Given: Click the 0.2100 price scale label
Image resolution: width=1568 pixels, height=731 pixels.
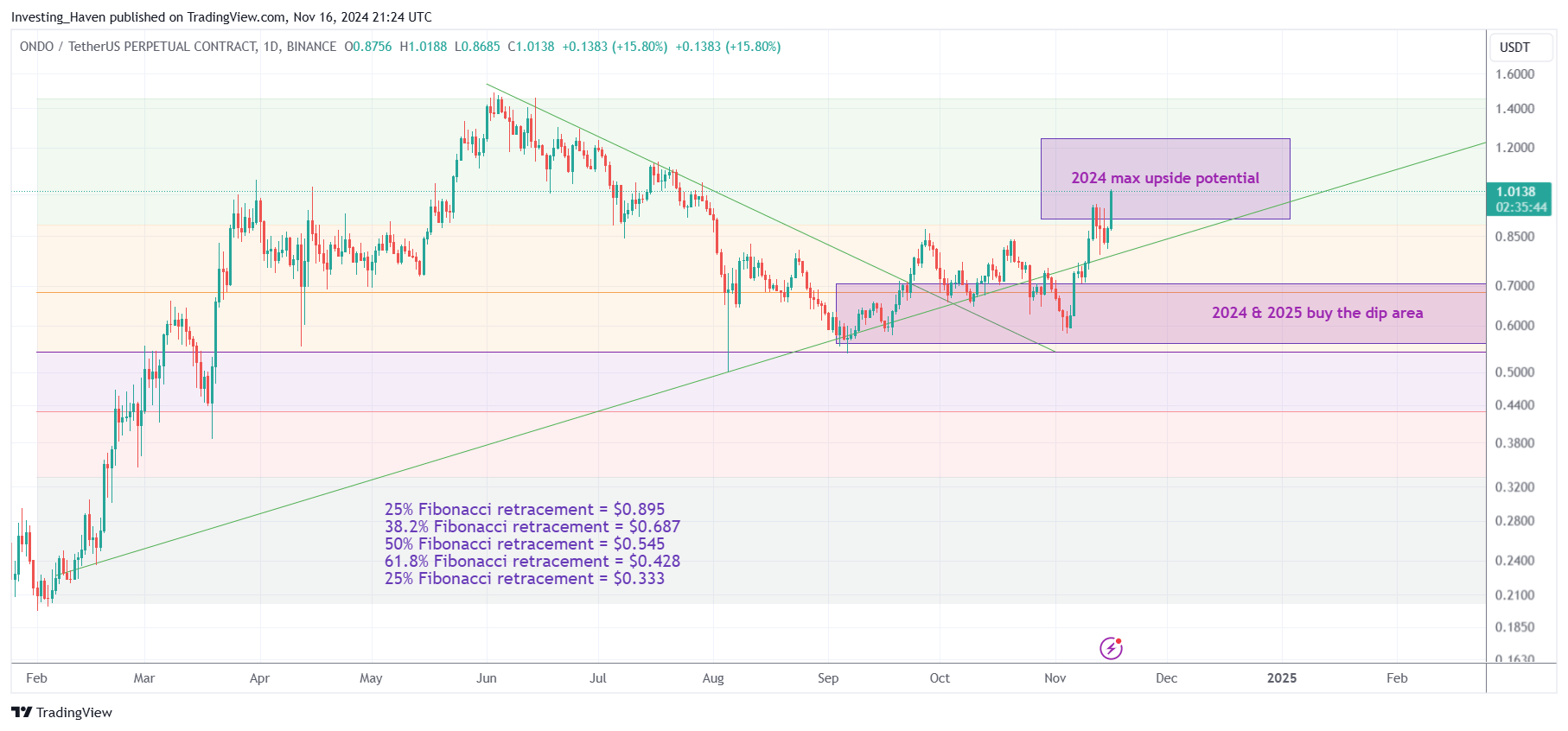Looking at the screenshot, I should (x=1515, y=595).
